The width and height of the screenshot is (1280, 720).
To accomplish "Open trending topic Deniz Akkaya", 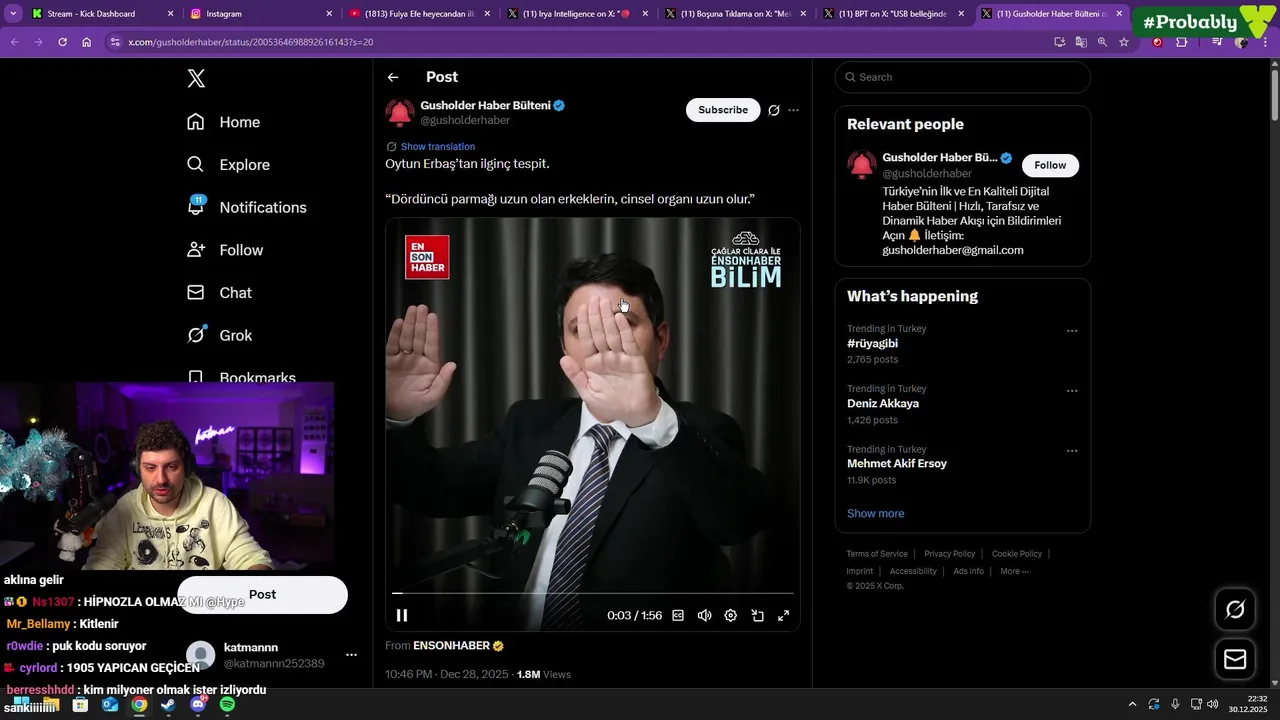I will pos(883,403).
